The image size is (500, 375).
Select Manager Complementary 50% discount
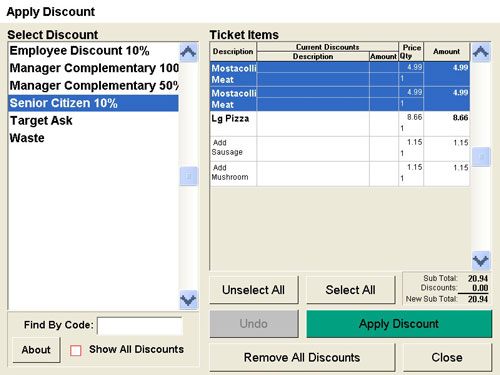click(93, 86)
